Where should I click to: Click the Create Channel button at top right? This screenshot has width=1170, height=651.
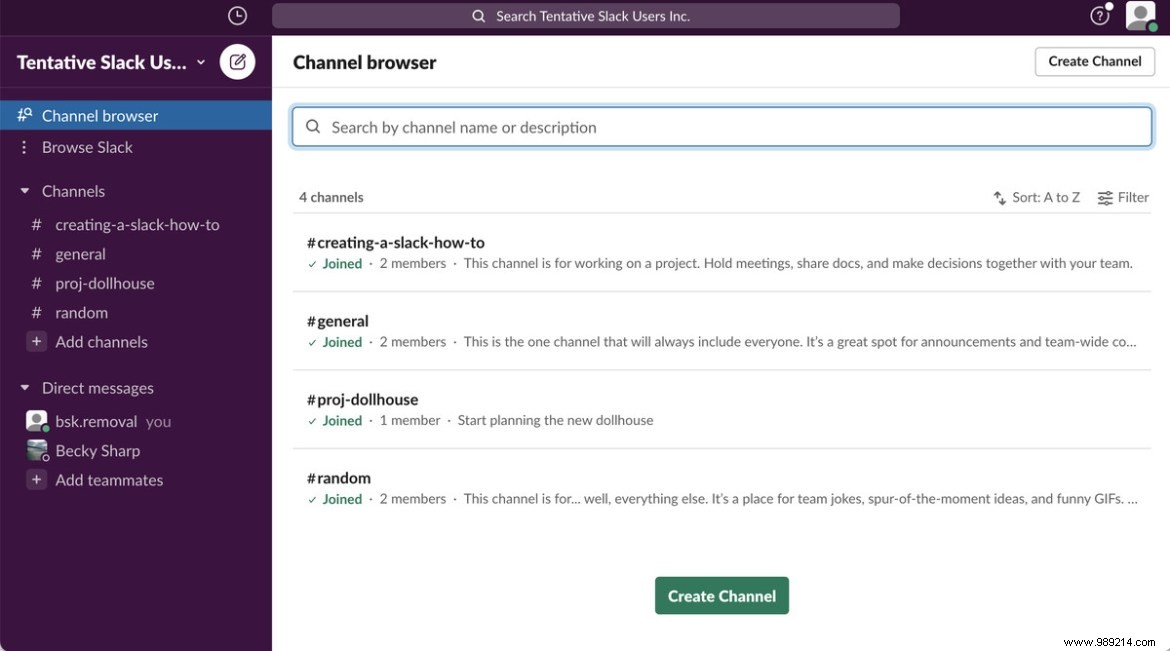[x=1094, y=61]
